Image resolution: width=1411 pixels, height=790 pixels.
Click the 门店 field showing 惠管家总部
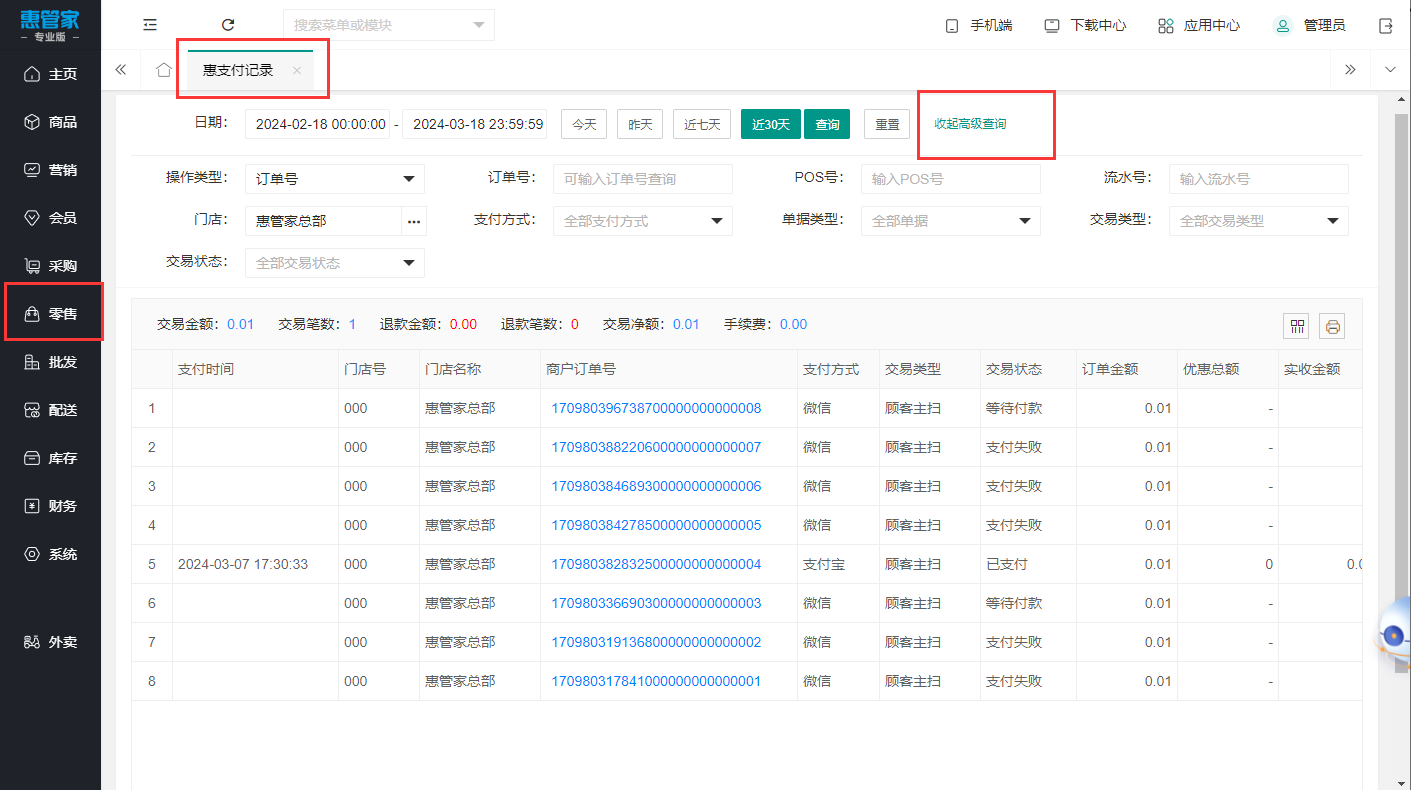(323, 221)
